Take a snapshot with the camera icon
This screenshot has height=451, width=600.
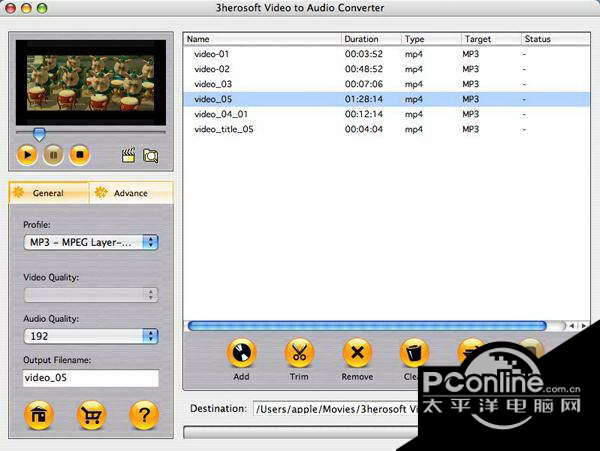pyautogui.click(x=150, y=156)
